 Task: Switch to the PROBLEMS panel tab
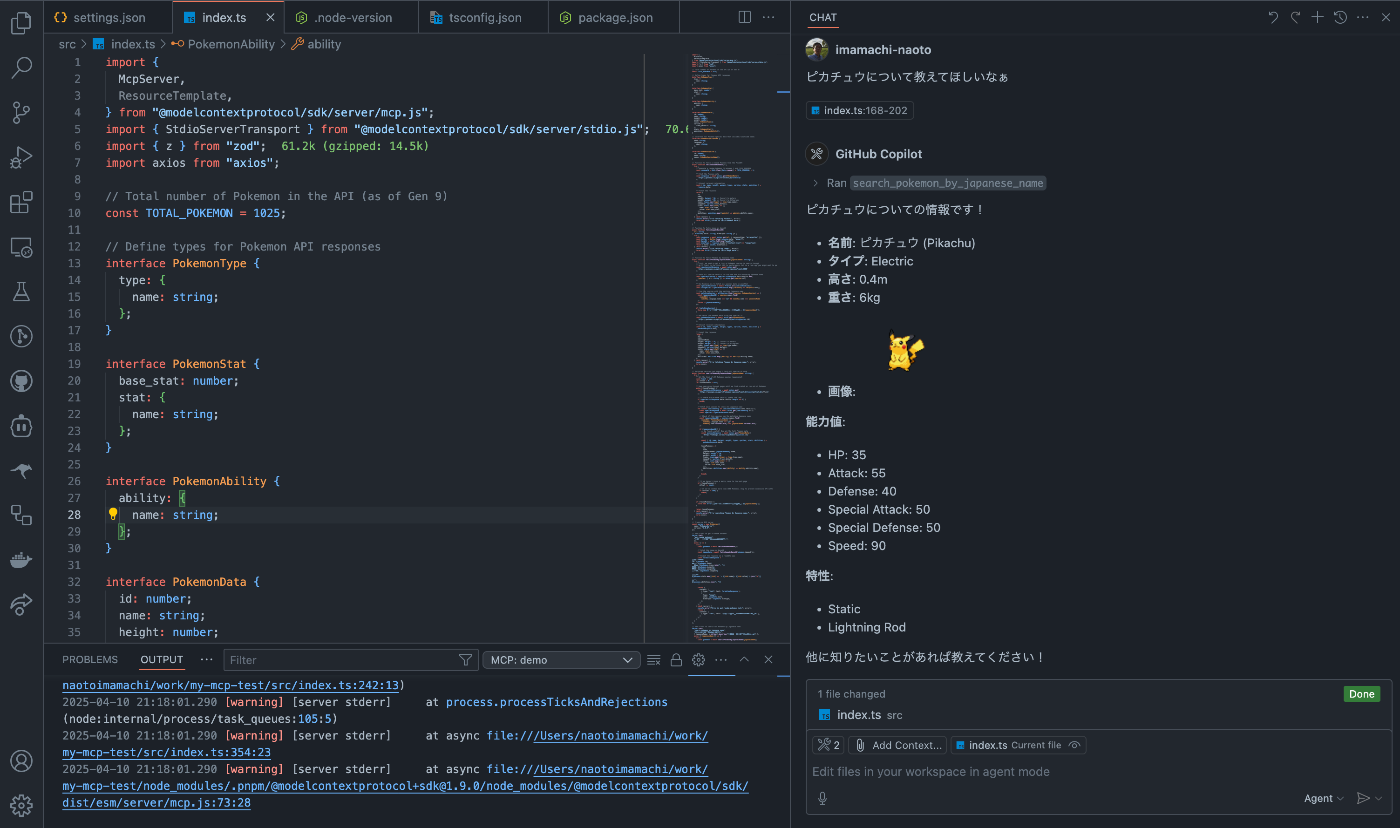90,660
